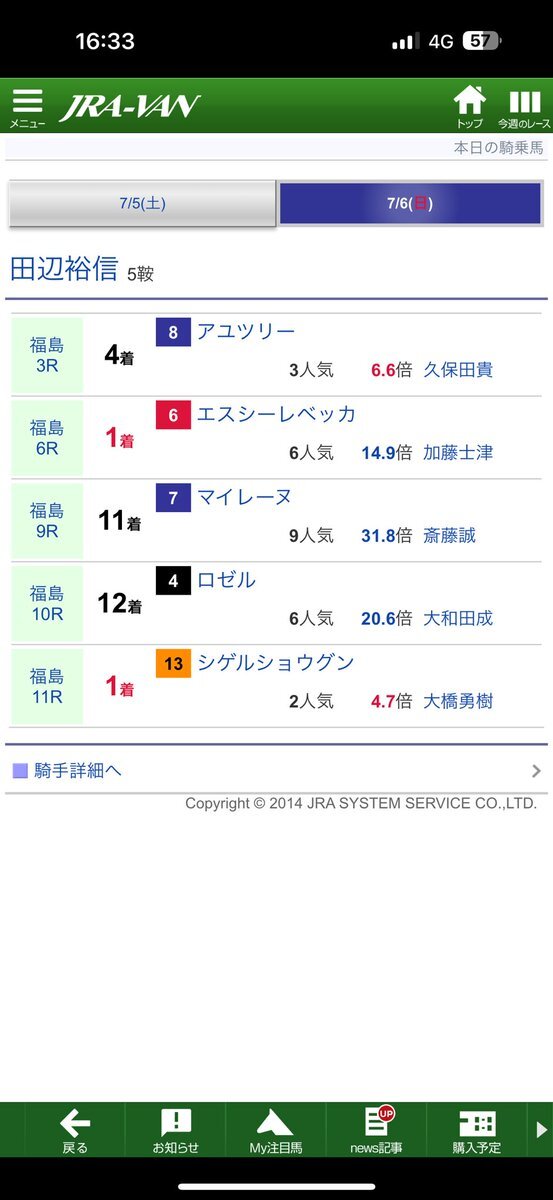
Task: Tap the JRA-VAN logo
Action: pyautogui.click(x=129, y=106)
